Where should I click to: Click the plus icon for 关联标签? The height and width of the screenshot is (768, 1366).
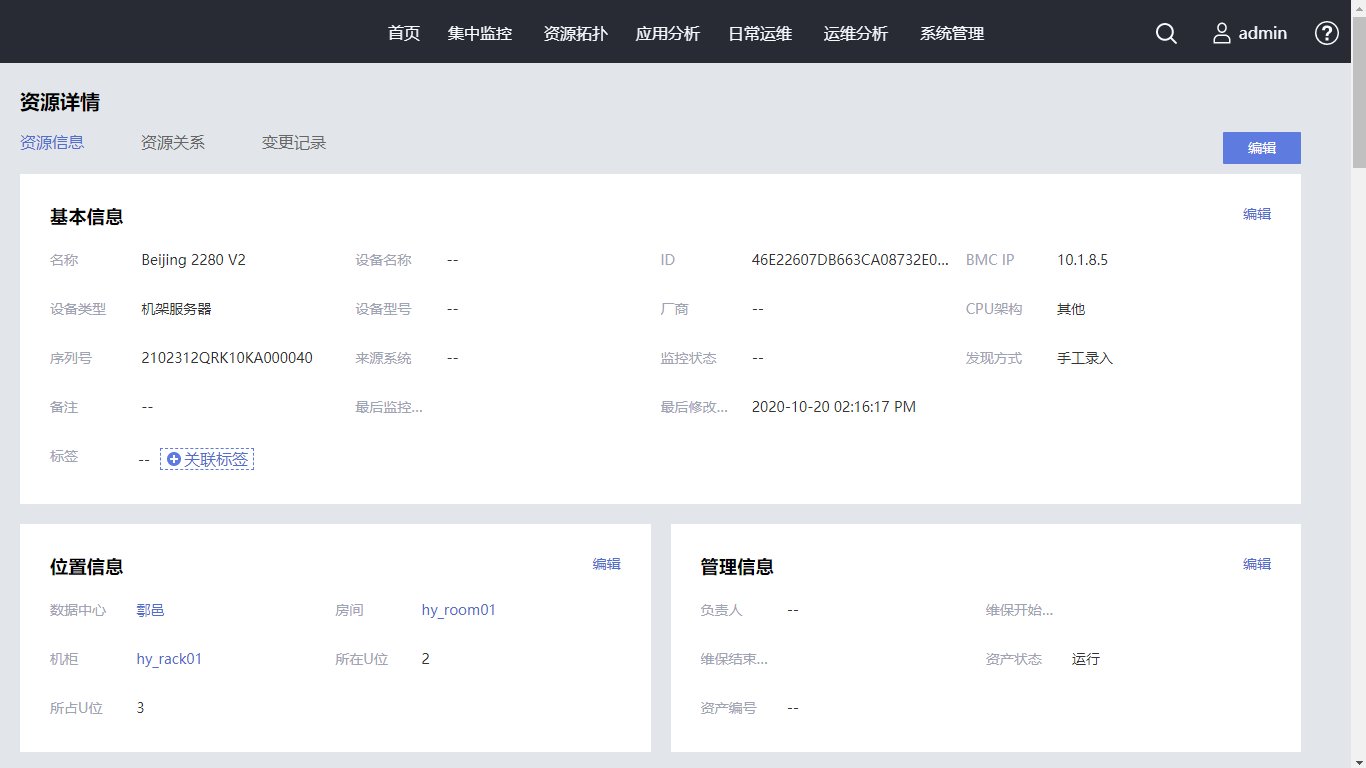174,459
